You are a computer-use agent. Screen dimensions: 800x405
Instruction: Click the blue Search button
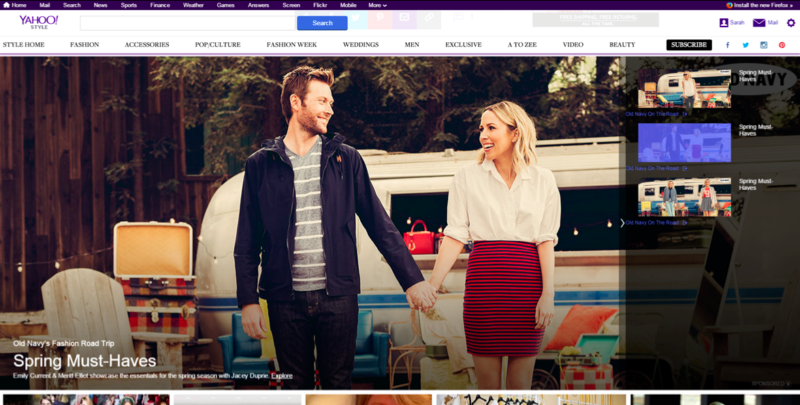click(322, 23)
